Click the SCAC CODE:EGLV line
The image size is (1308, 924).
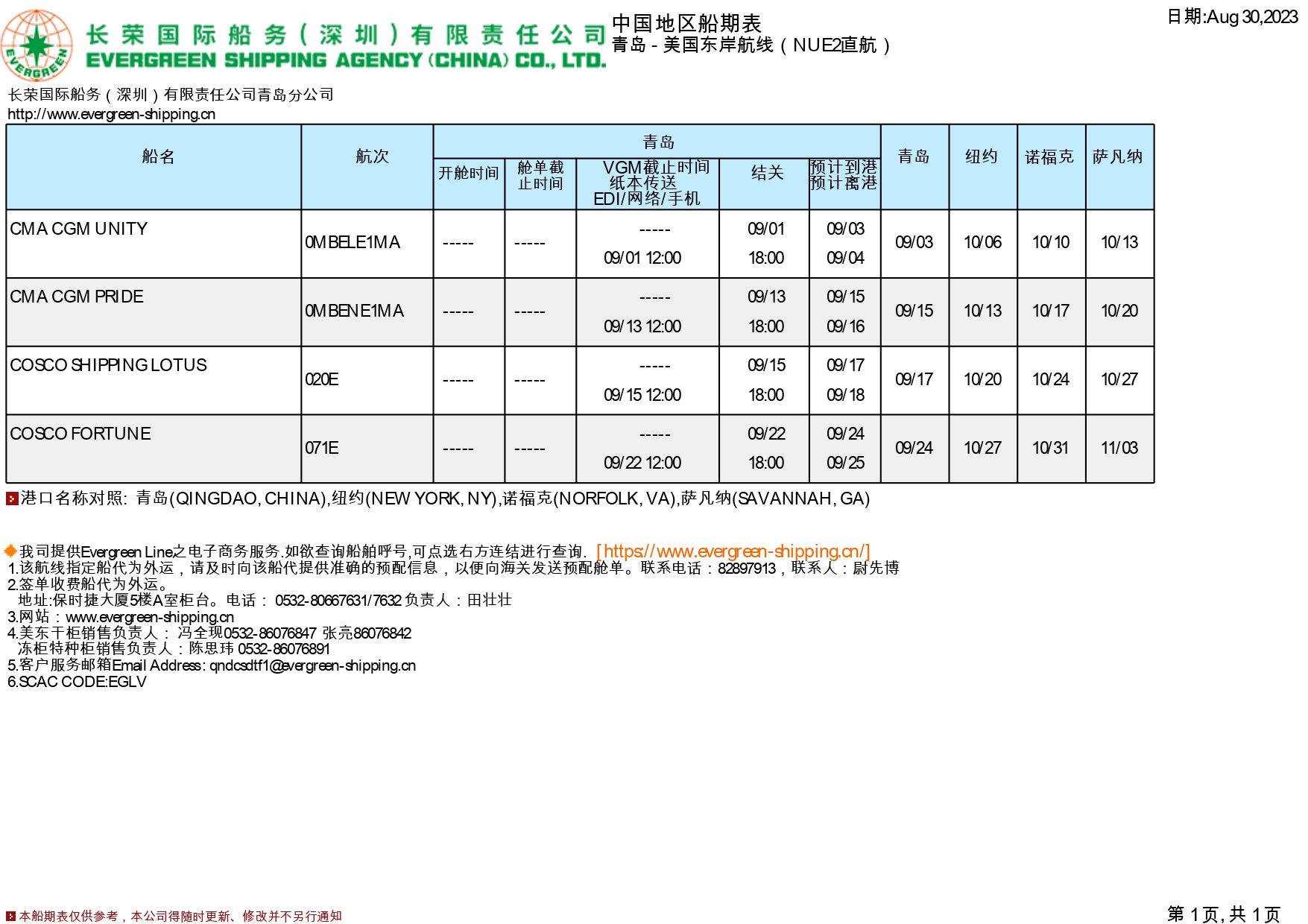(x=77, y=682)
